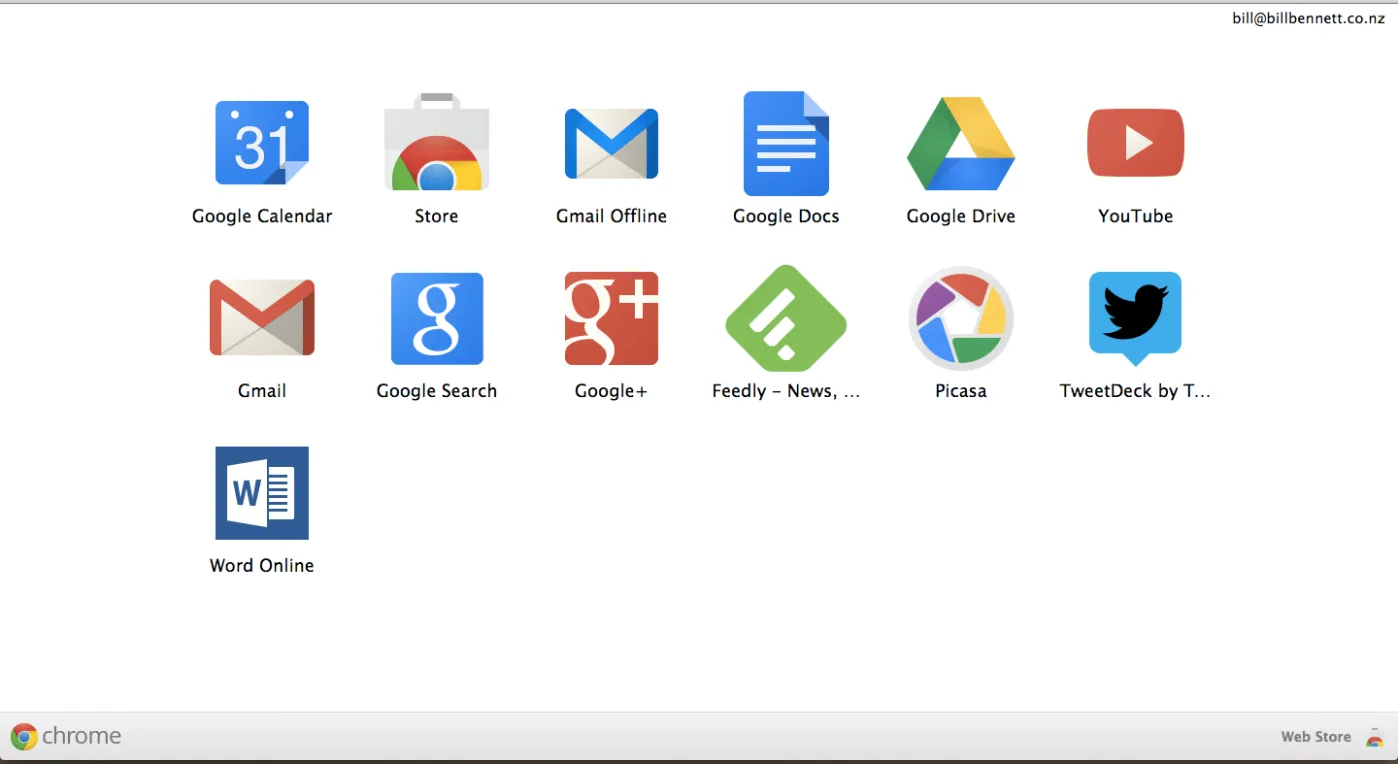Viewport: 1398px width, 764px height.
Task: Launch the green Feedly icon
Action: [x=786, y=318]
